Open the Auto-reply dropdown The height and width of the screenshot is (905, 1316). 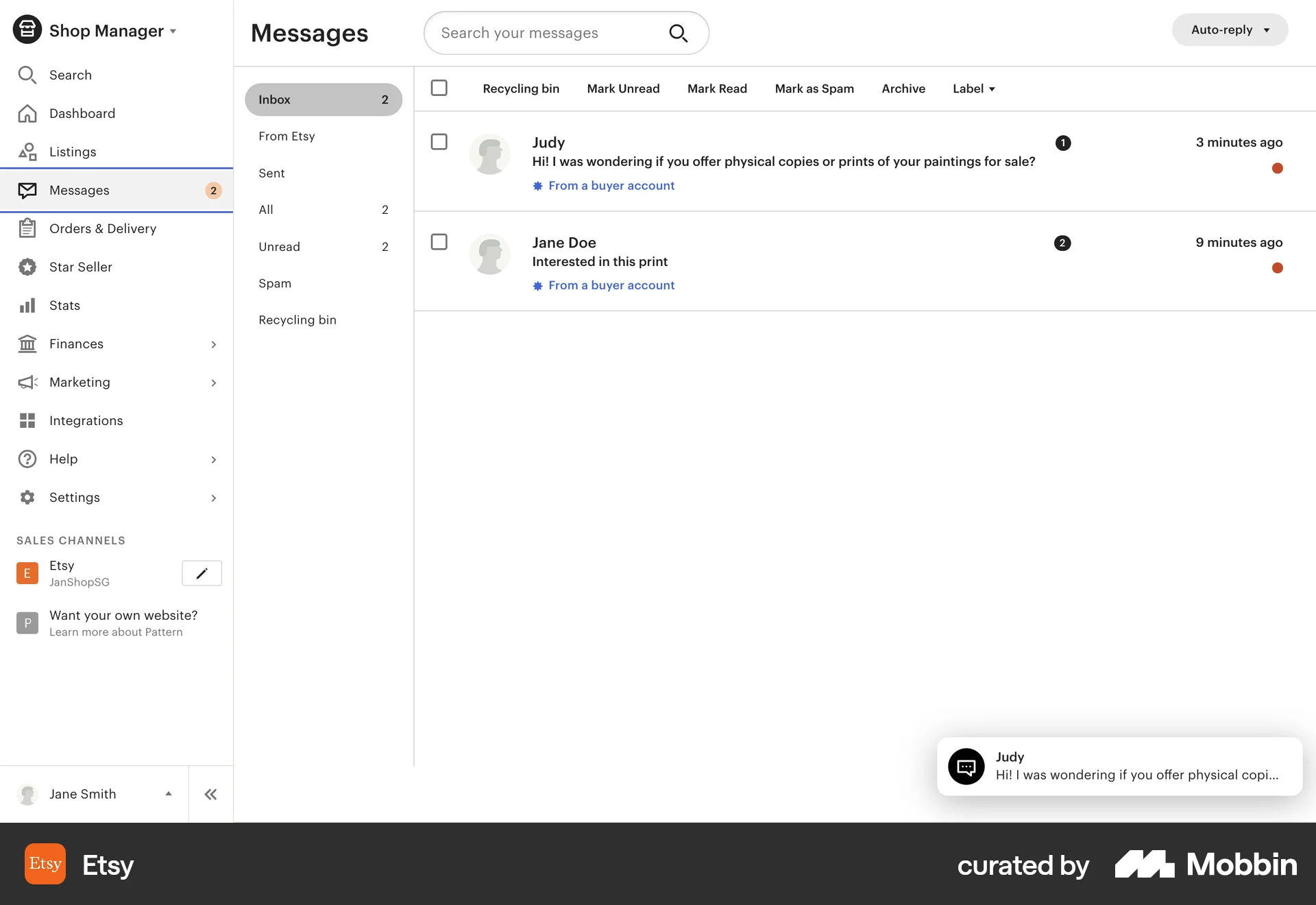click(1230, 29)
